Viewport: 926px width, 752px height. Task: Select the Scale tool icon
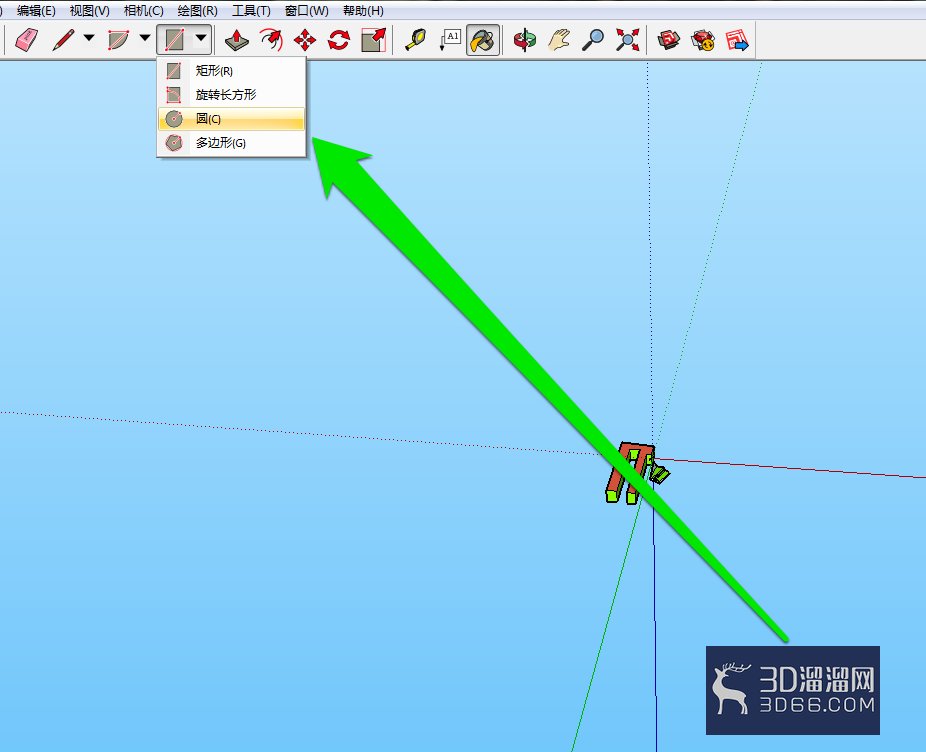point(373,40)
